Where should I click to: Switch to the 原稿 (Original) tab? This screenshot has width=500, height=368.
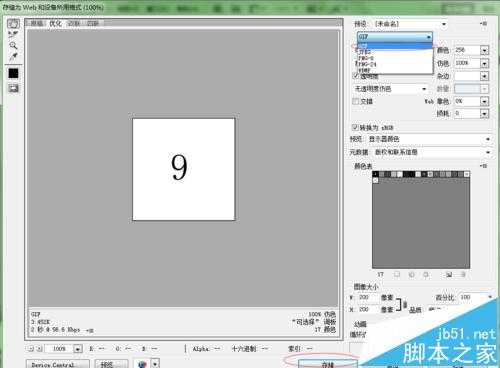point(37,23)
